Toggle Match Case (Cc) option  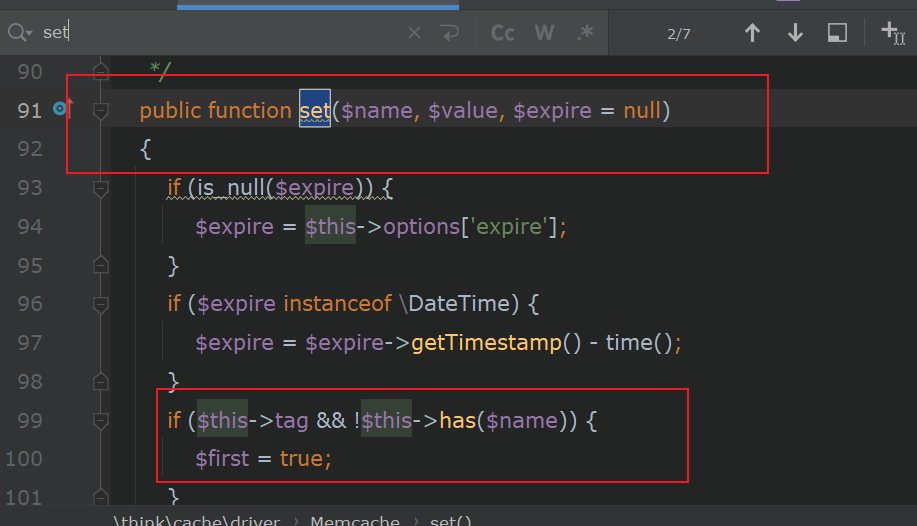(503, 33)
